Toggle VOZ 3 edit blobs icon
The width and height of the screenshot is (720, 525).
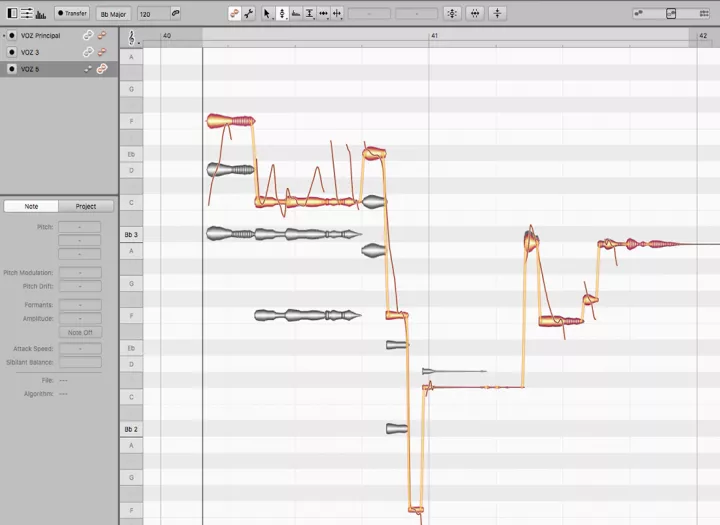102,52
